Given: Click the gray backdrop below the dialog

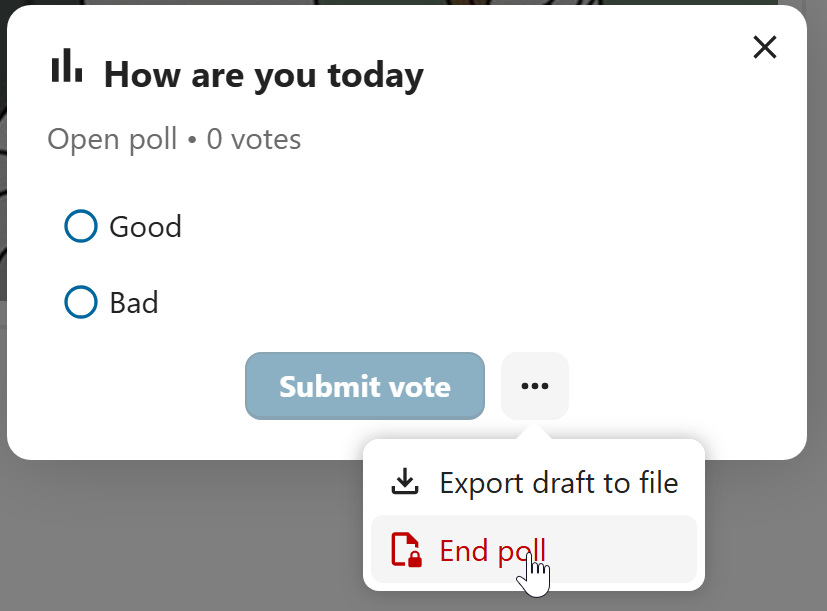Looking at the screenshot, I should tap(150, 540).
